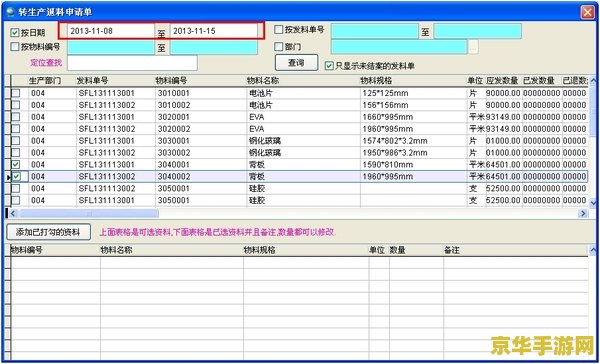Screen dimensions: 600x364
Task: Select the 电池片 cell in row 3010002
Action: 303,105
